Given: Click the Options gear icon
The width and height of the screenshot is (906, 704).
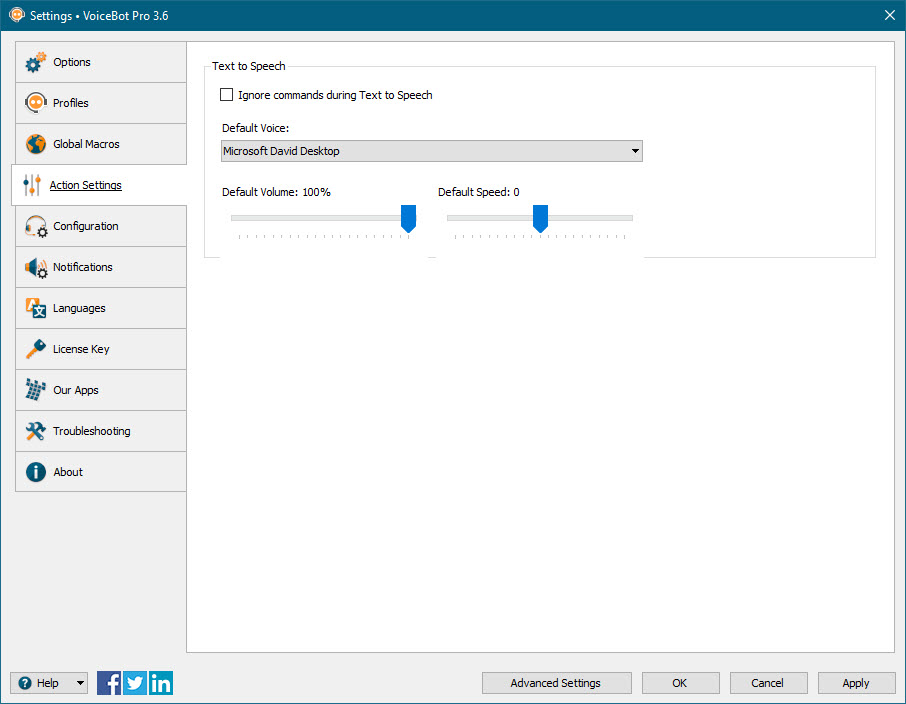Looking at the screenshot, I should (35, 62).
